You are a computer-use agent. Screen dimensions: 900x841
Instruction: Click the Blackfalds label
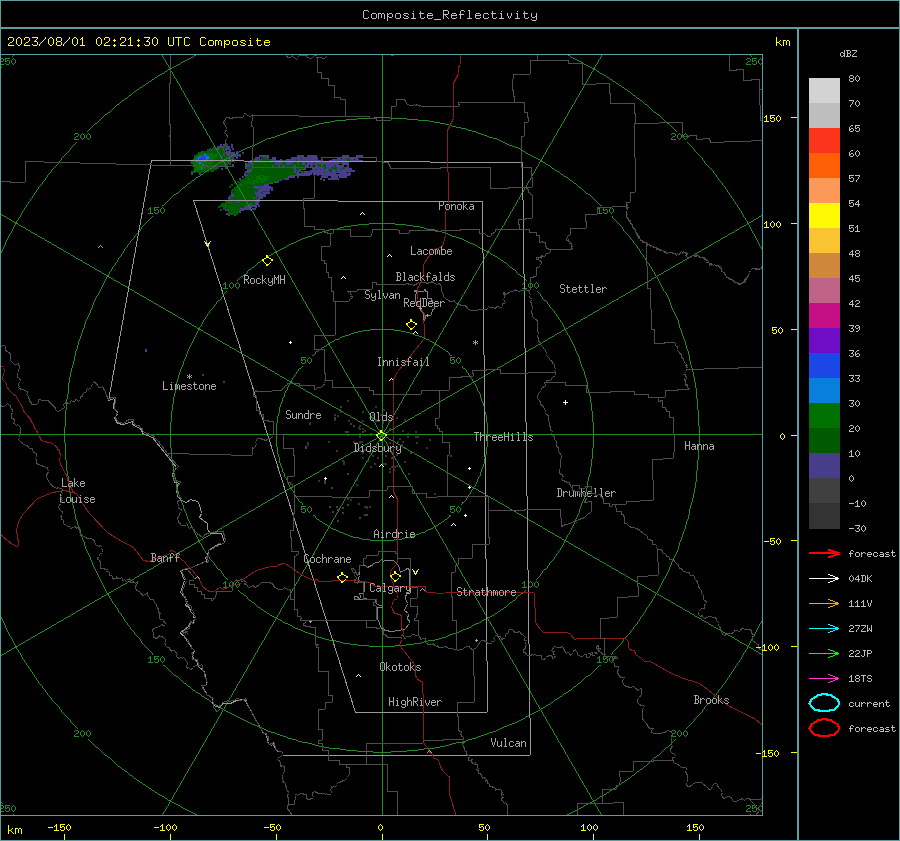425,277
